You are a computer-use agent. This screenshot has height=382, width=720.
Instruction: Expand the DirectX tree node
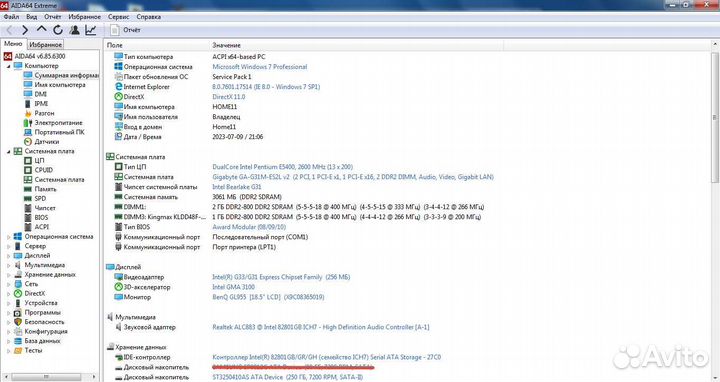click(x=8, y=294)
